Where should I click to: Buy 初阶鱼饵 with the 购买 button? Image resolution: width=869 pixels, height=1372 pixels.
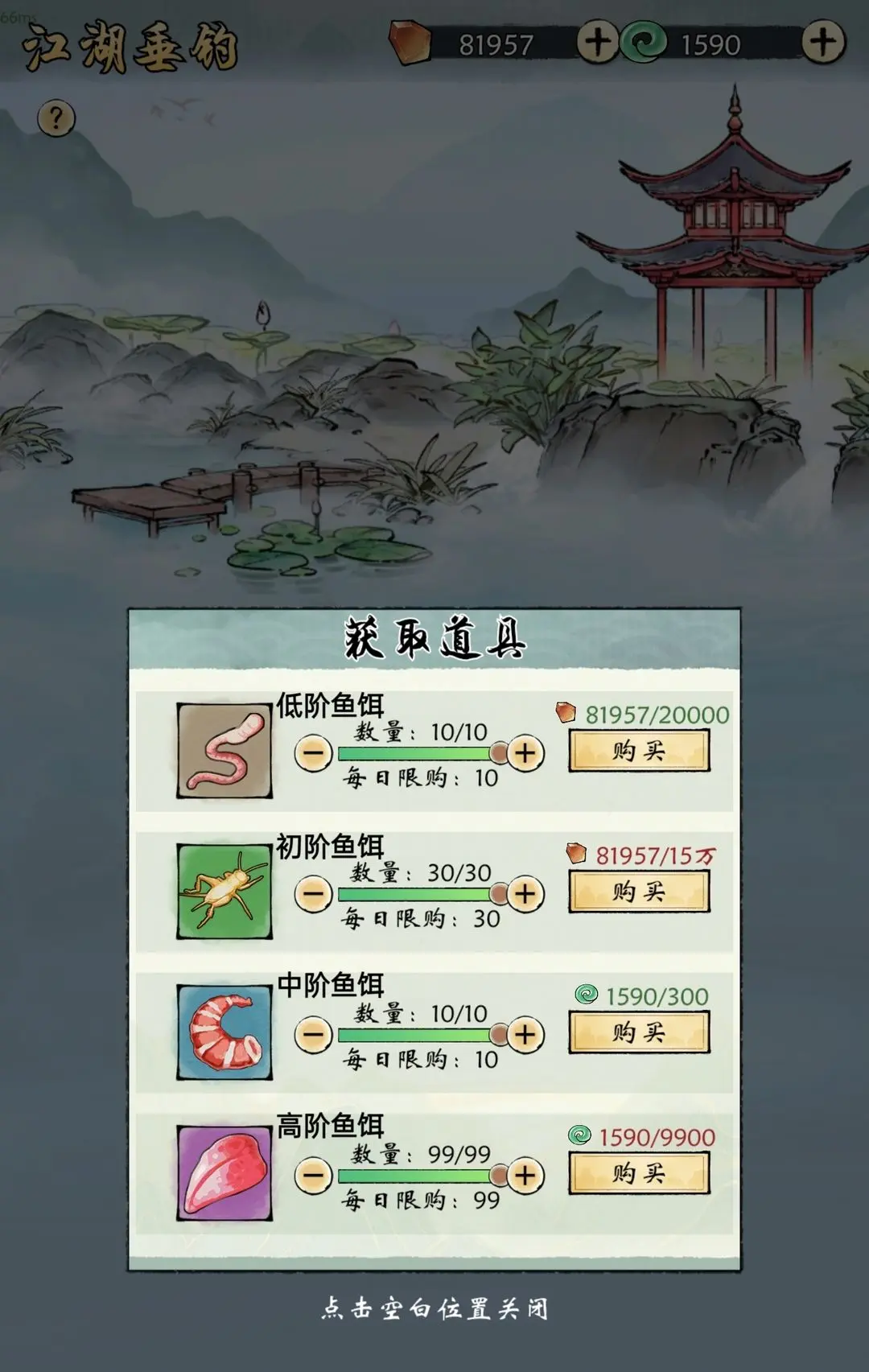tap(639, 892)
